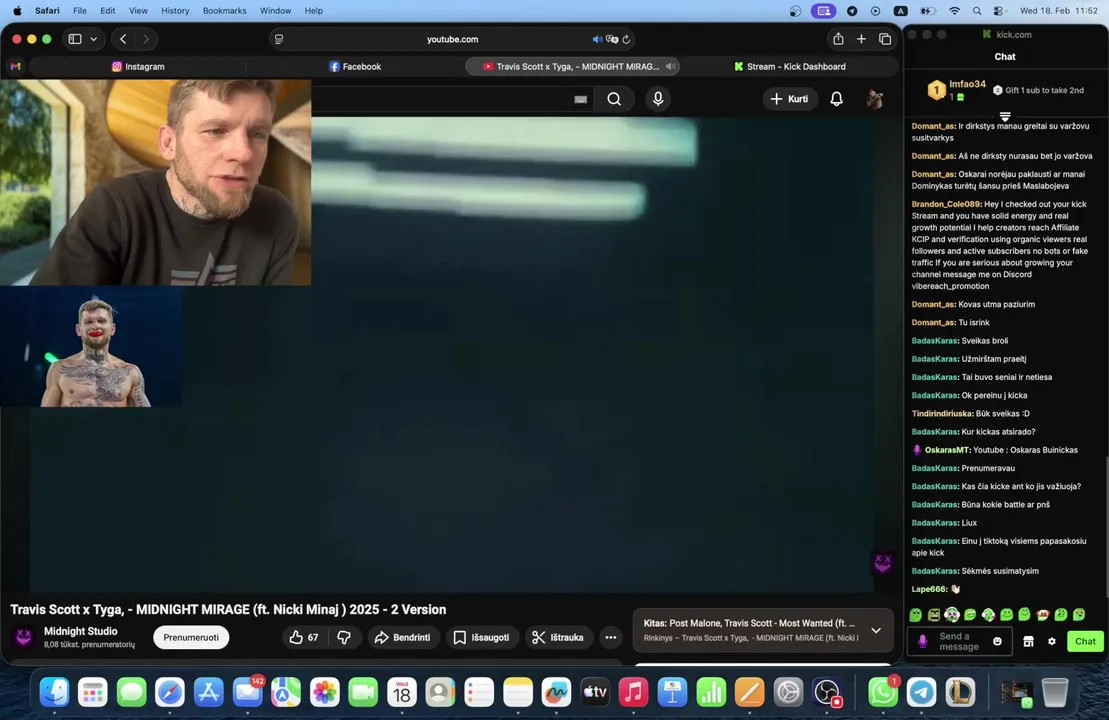Image resolution: width=1109 pixels, height=720 pixels.
Task: Expand the next-up playlist panel chevron
Action: pos(876,630)
